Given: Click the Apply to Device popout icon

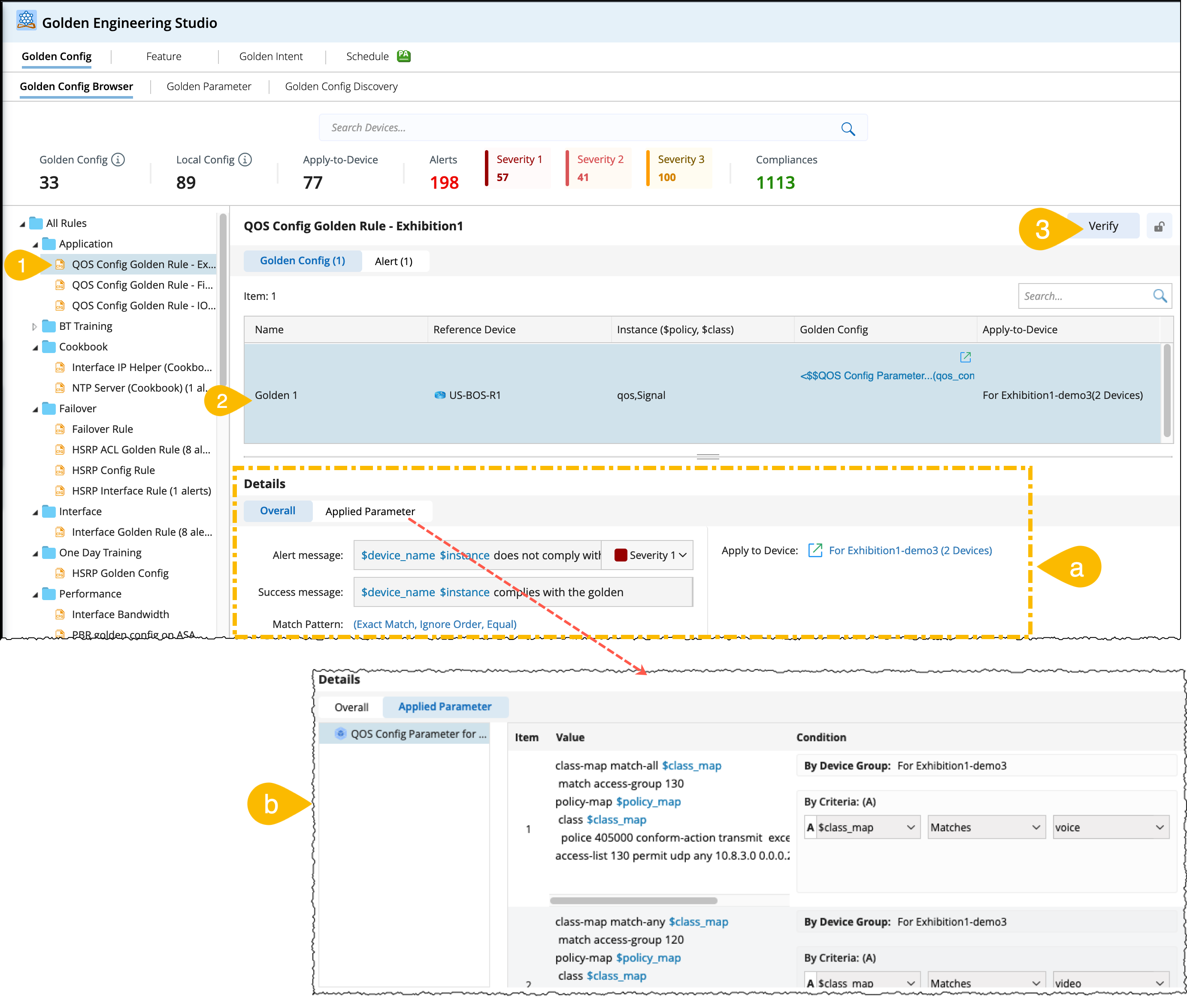Looking at the screenshot, I should pyautogui.click(x=815, y=550).
